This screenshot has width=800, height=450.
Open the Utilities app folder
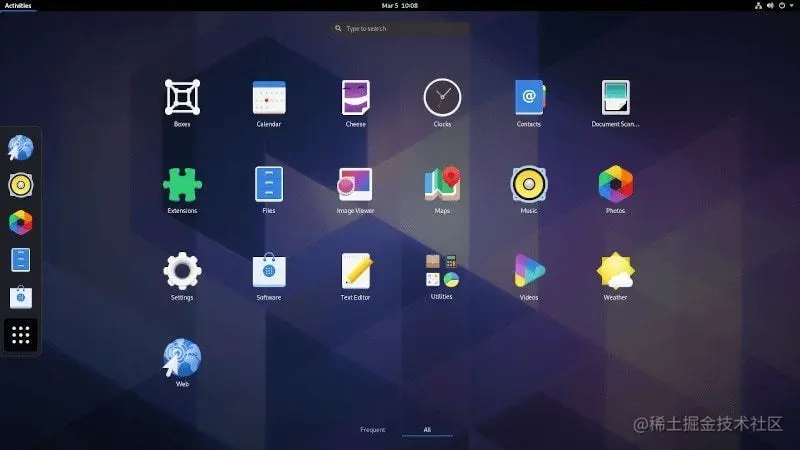click(442, 271)
